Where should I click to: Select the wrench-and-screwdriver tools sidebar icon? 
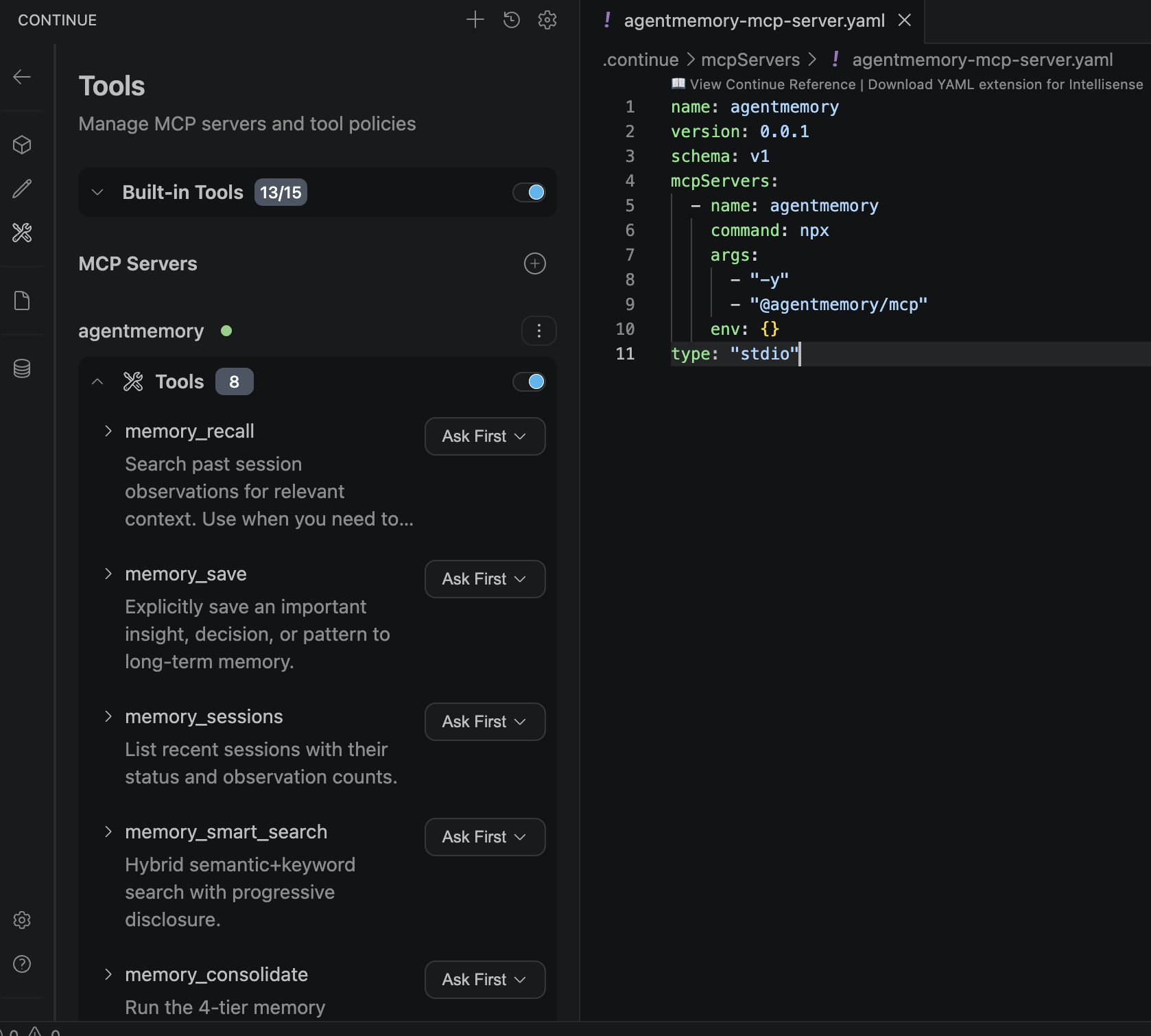(22, 233)
